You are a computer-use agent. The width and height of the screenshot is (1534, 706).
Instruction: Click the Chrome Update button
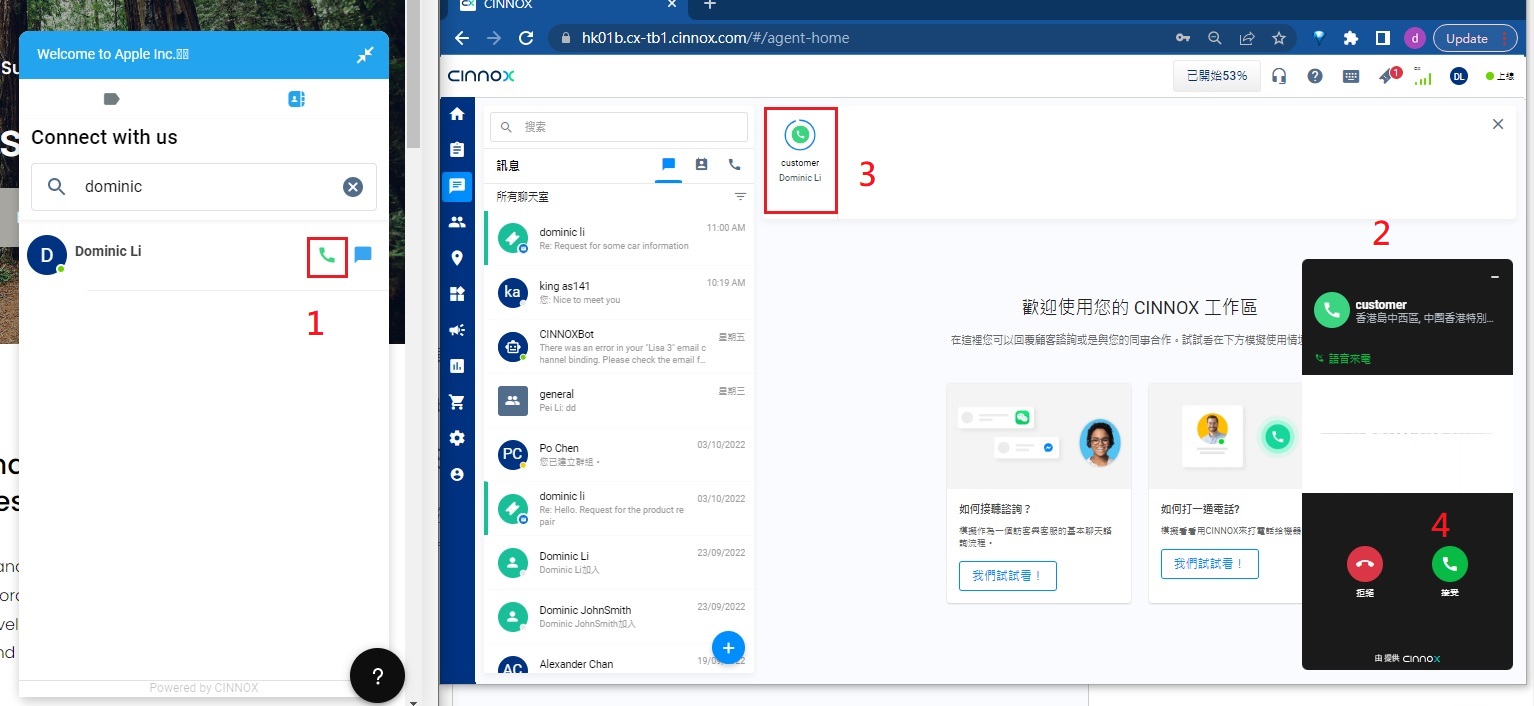pyautogui.click(x=1475, y=38)
